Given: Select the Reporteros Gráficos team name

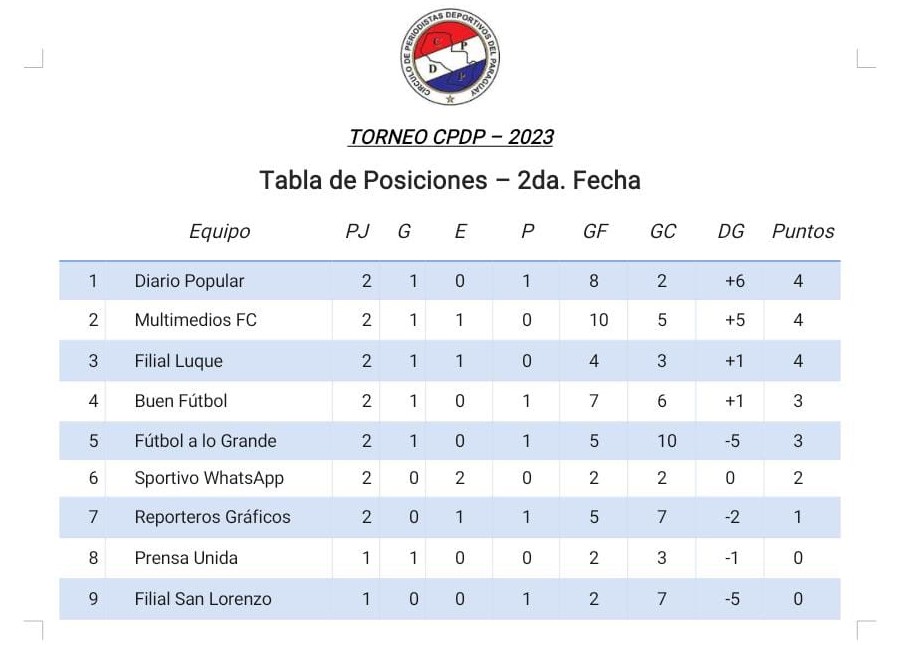Looking at the screenshot, I should coord(212,517).
